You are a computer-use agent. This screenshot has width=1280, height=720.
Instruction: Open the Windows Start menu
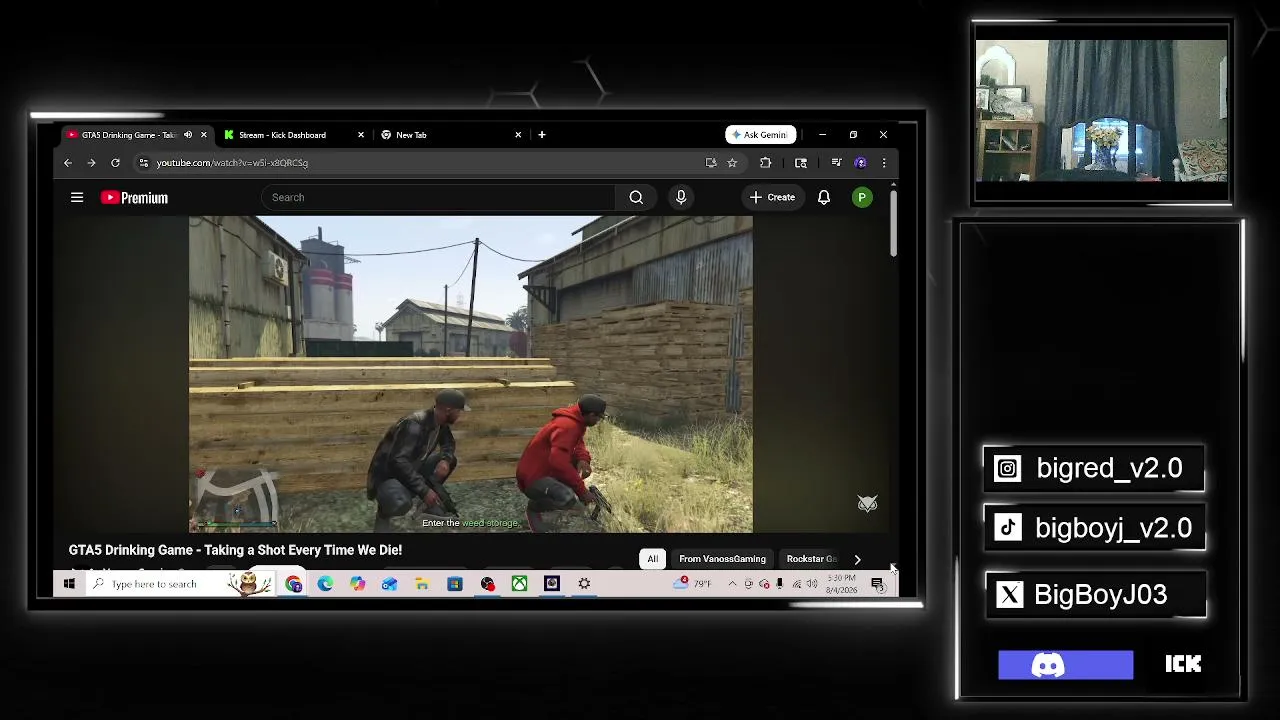click(69, 584)
